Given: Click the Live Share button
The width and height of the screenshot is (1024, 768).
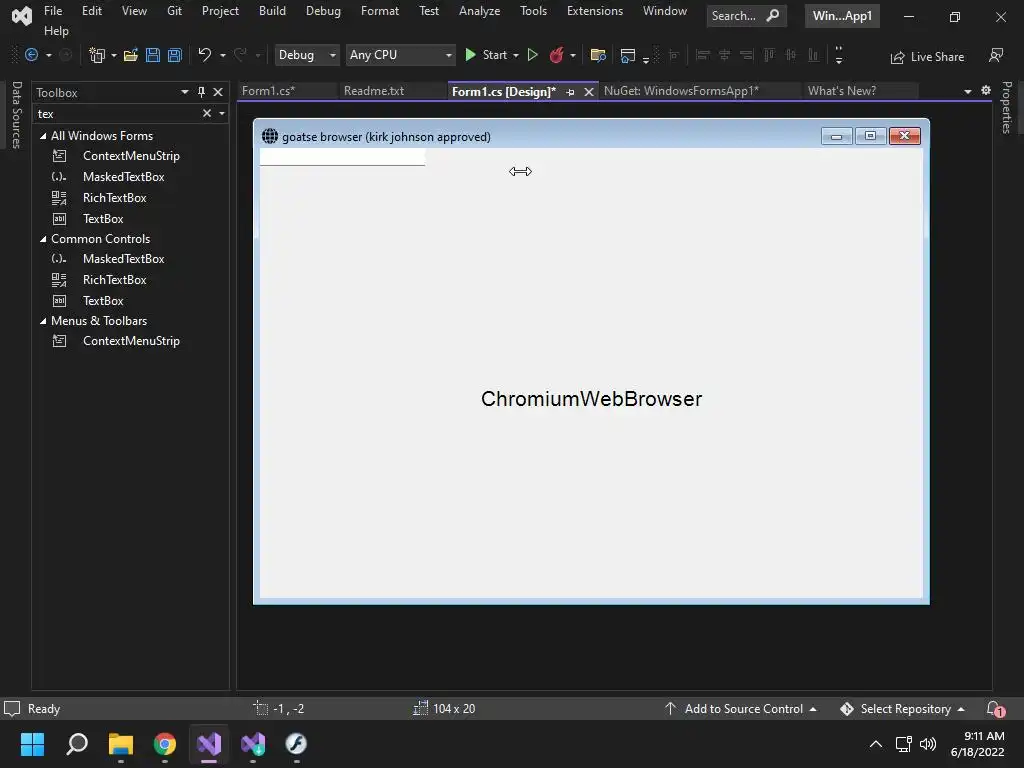Looking at the screenshot, I should point(927,57).
